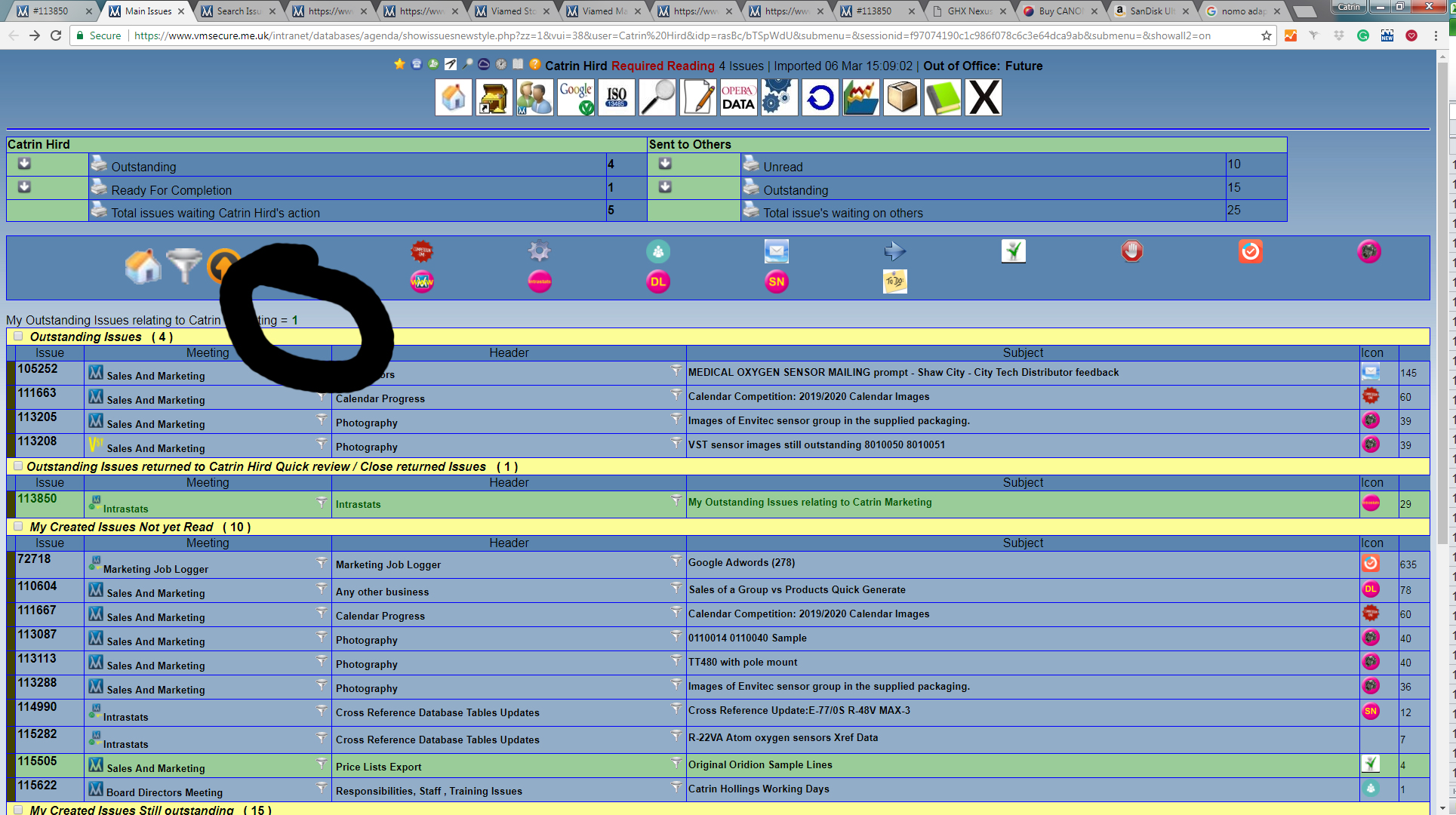Click the red stop hand icon
The height and width of the screenshot is (815, 1456).
pos(1131,251)
